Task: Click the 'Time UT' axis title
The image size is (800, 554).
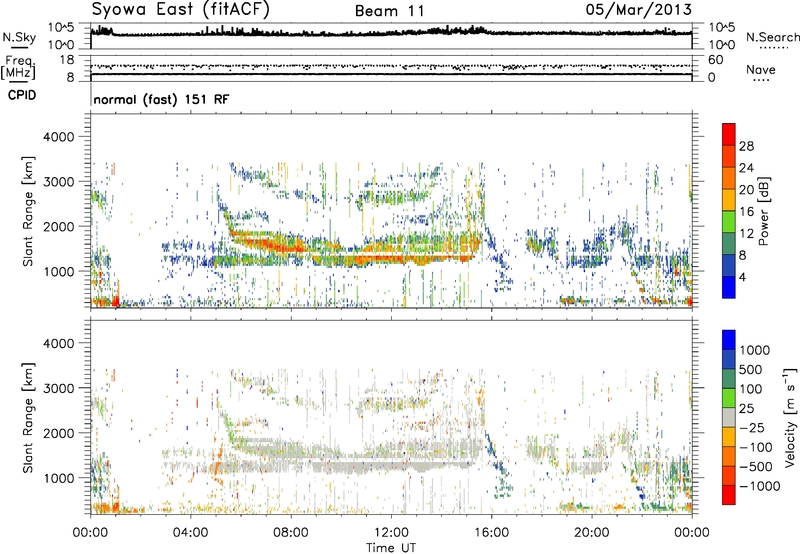Action: (x=391, y=548)
